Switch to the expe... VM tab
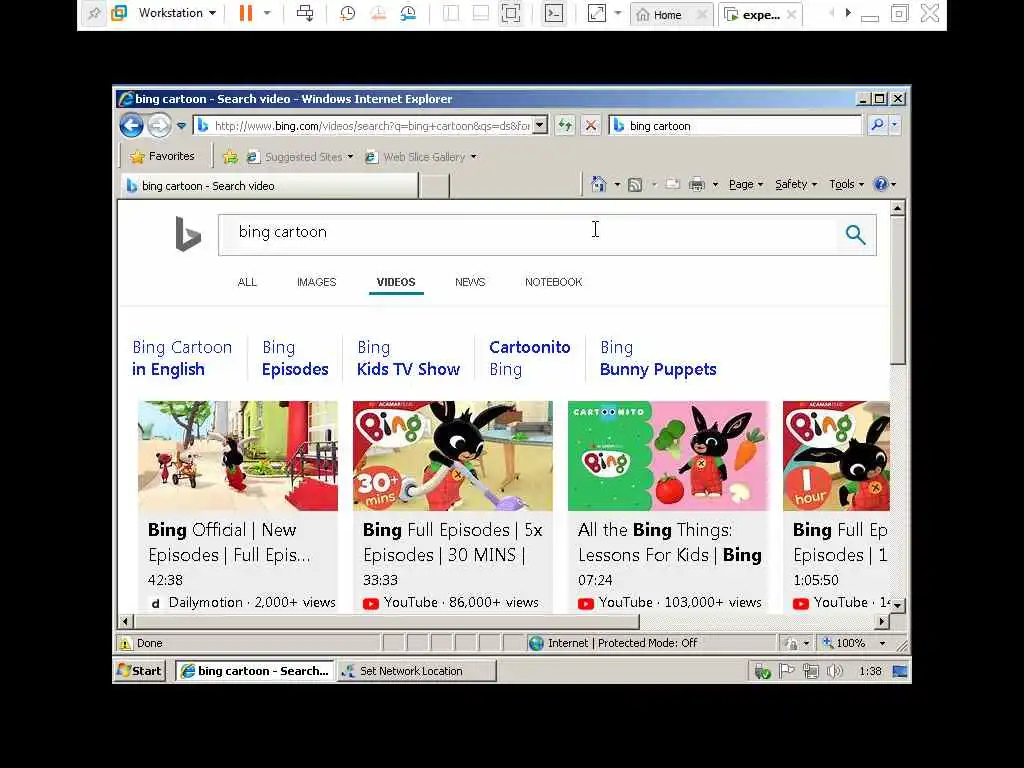The height and width of the screenshot is (768, 1024). [760, 14]
